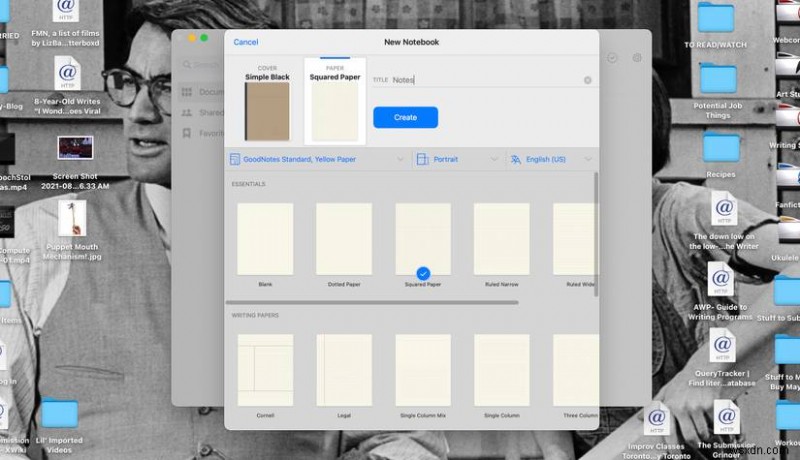This screenshot has width=800, height=460.
Task: Choose the Single Column paper
Action: click(x=502, y=370)
